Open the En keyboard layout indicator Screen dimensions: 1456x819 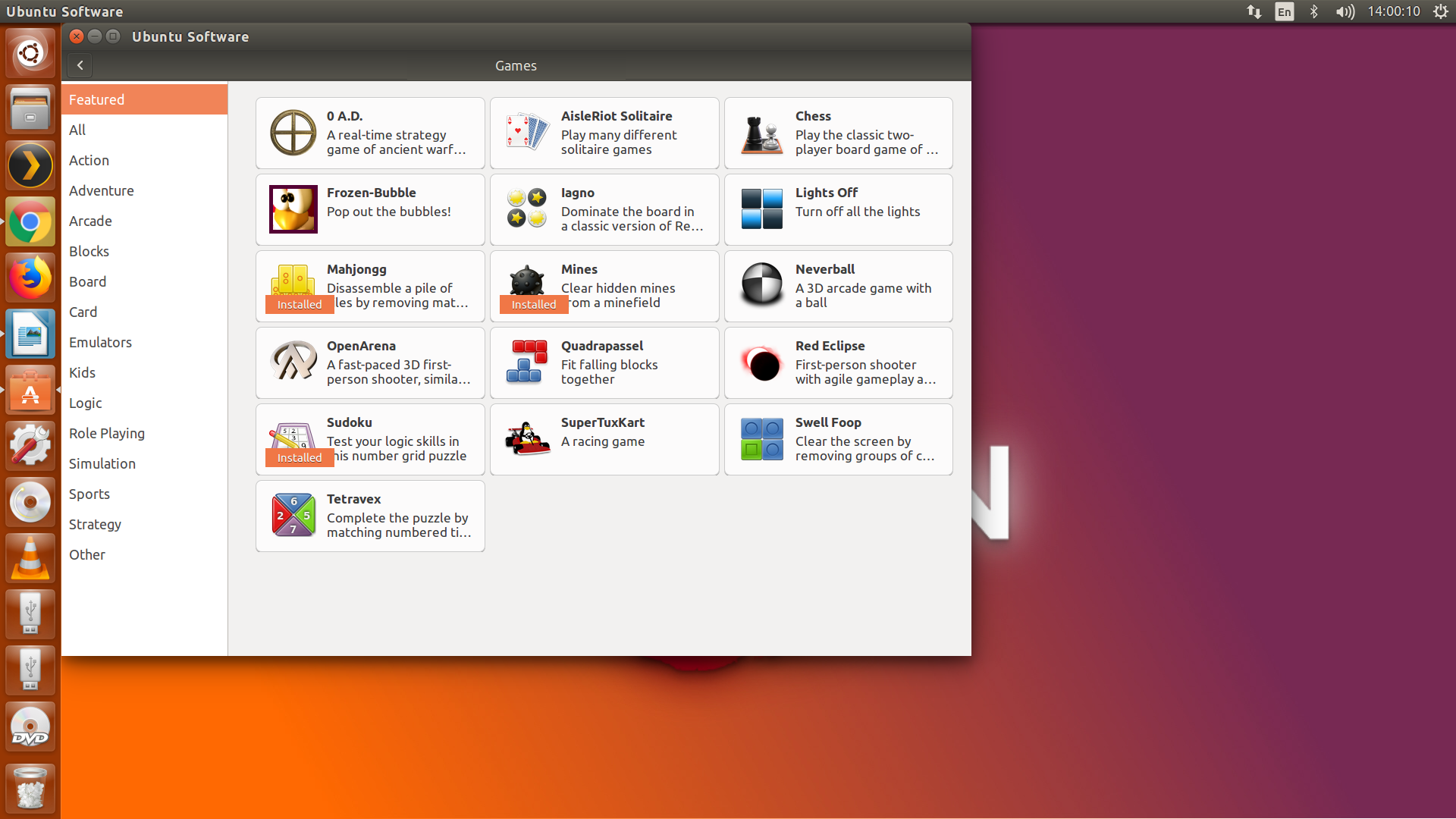pyautogui.click(x=1284, y=11)
